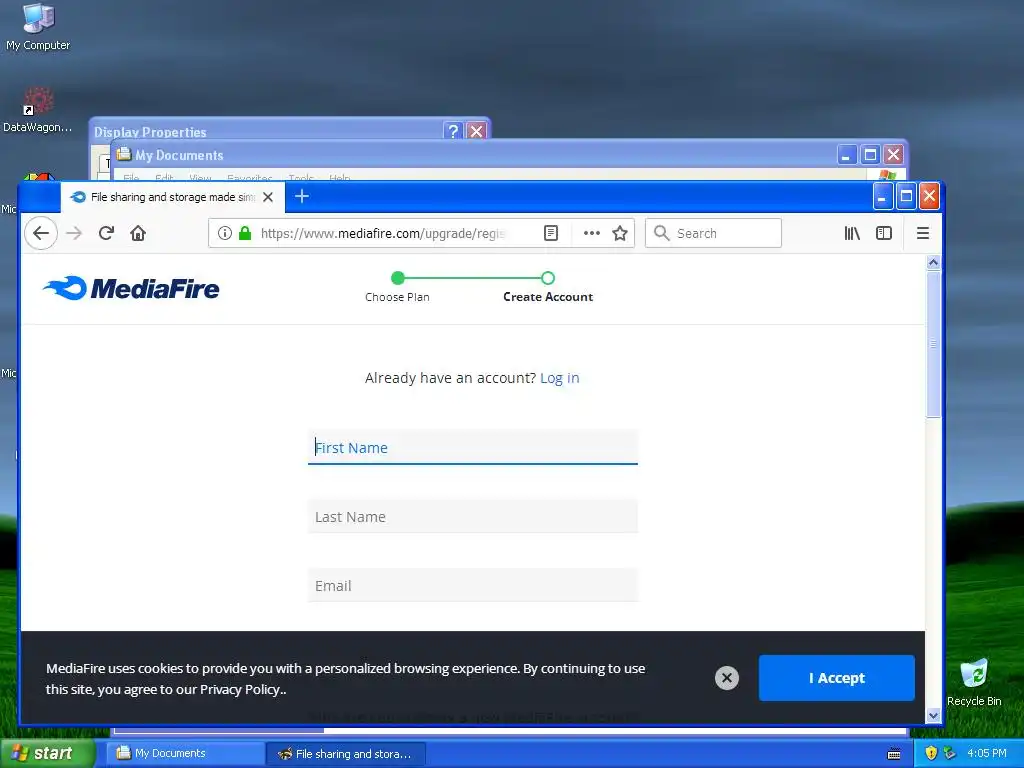Click the Choose Plan label

(x=397, y=297)
